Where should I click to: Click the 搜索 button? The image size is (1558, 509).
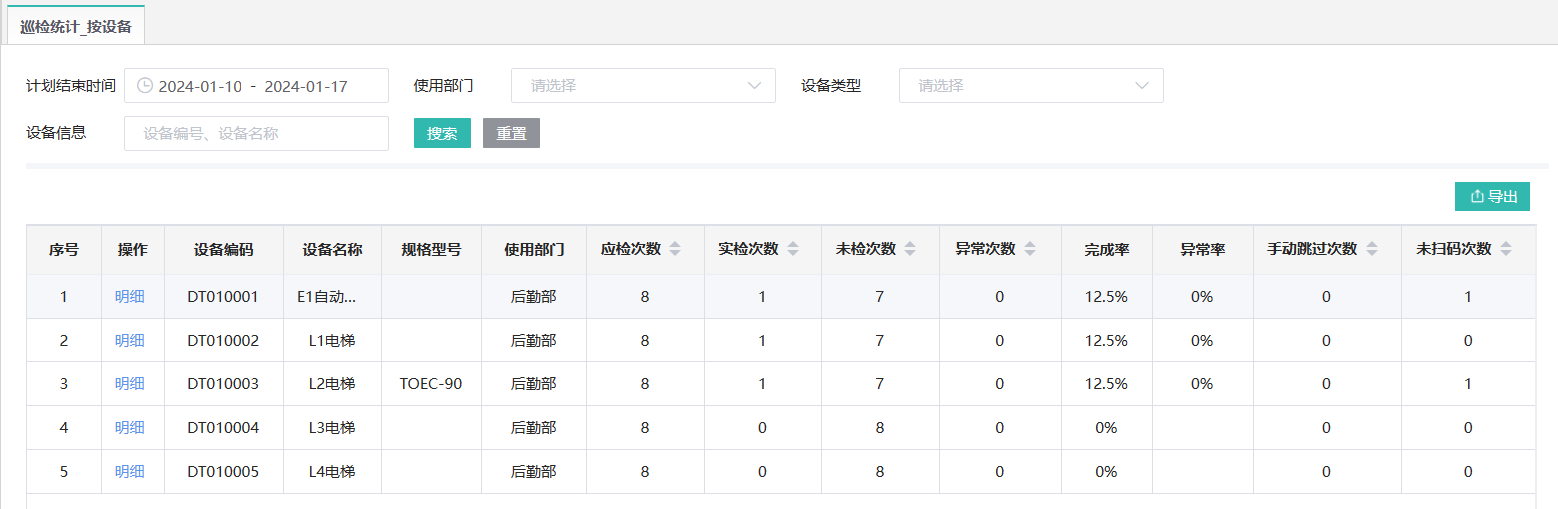coord(442,133)
